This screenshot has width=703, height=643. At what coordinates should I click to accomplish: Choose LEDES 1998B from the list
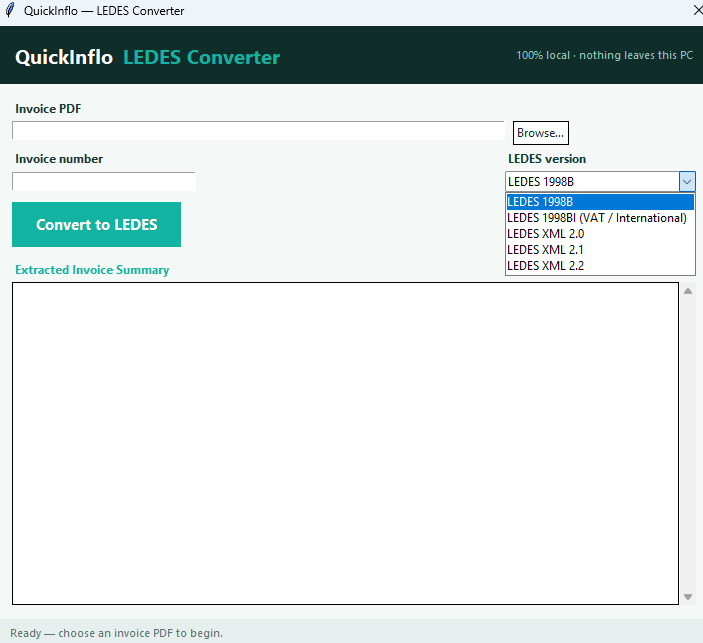pyautogui.click(x=600, y=202)
